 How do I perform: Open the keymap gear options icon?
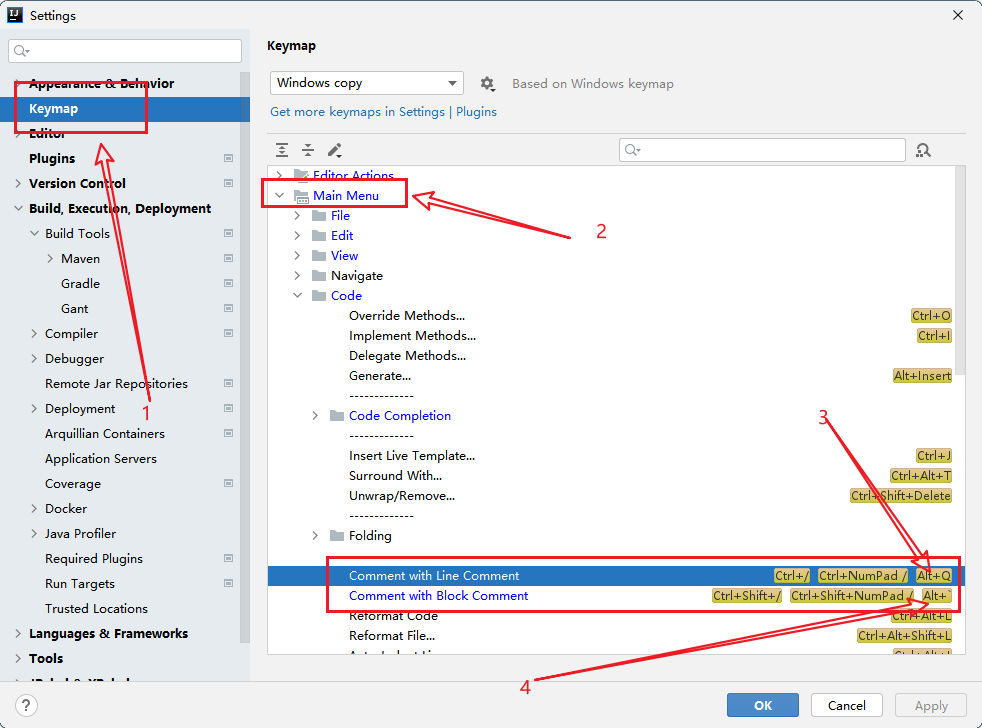[487, 84]
